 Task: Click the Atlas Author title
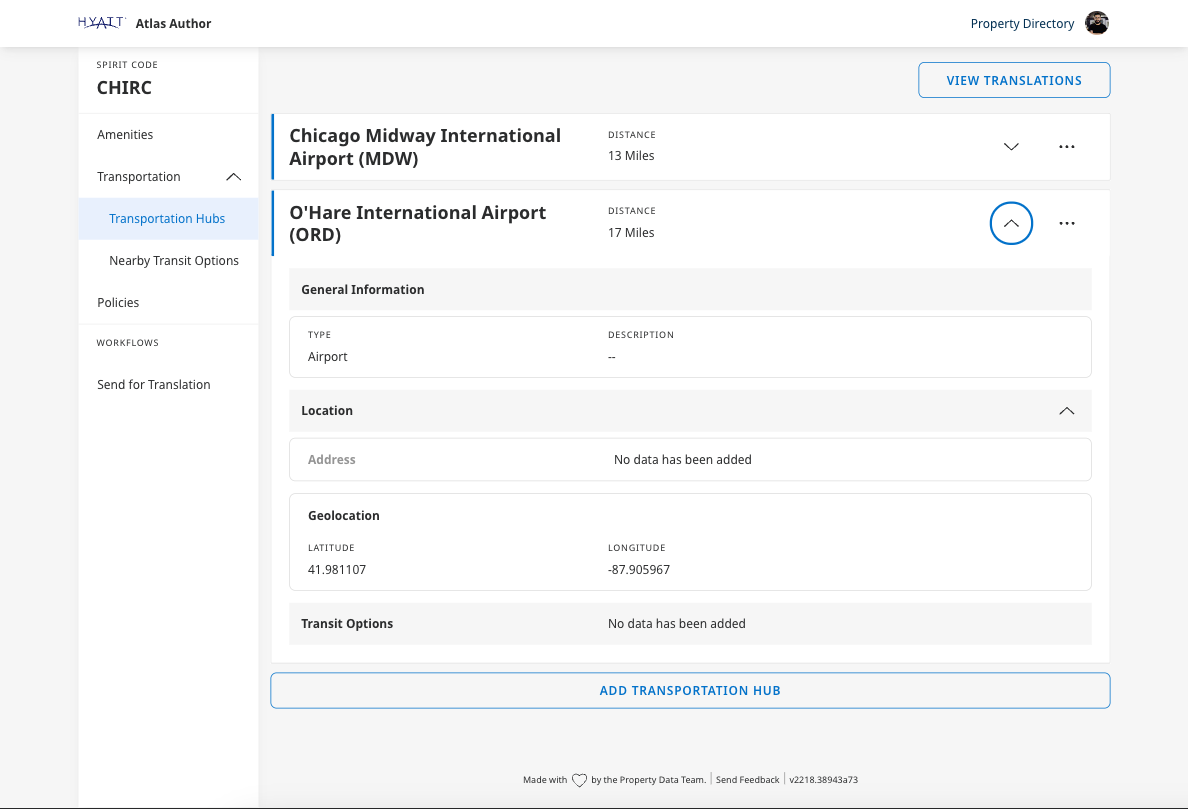[174, 23]
